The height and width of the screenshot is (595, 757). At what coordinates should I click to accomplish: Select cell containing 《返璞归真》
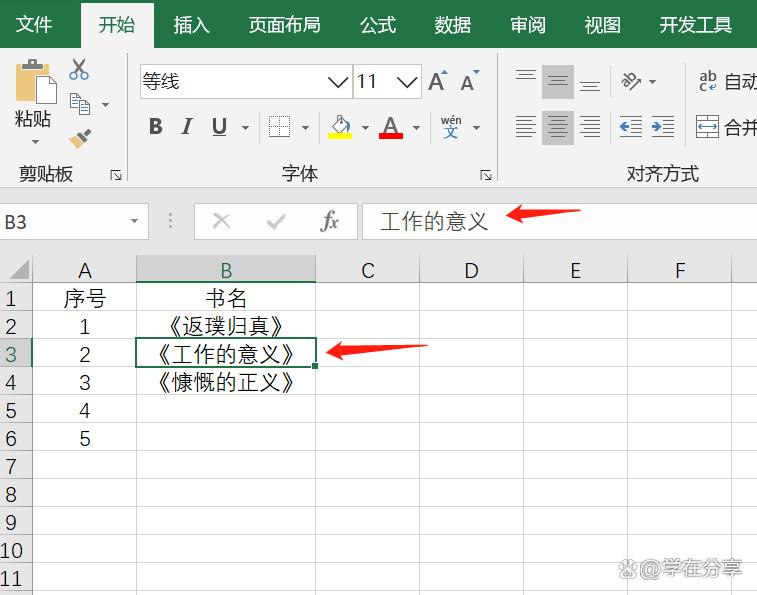(x=226, y=326)
